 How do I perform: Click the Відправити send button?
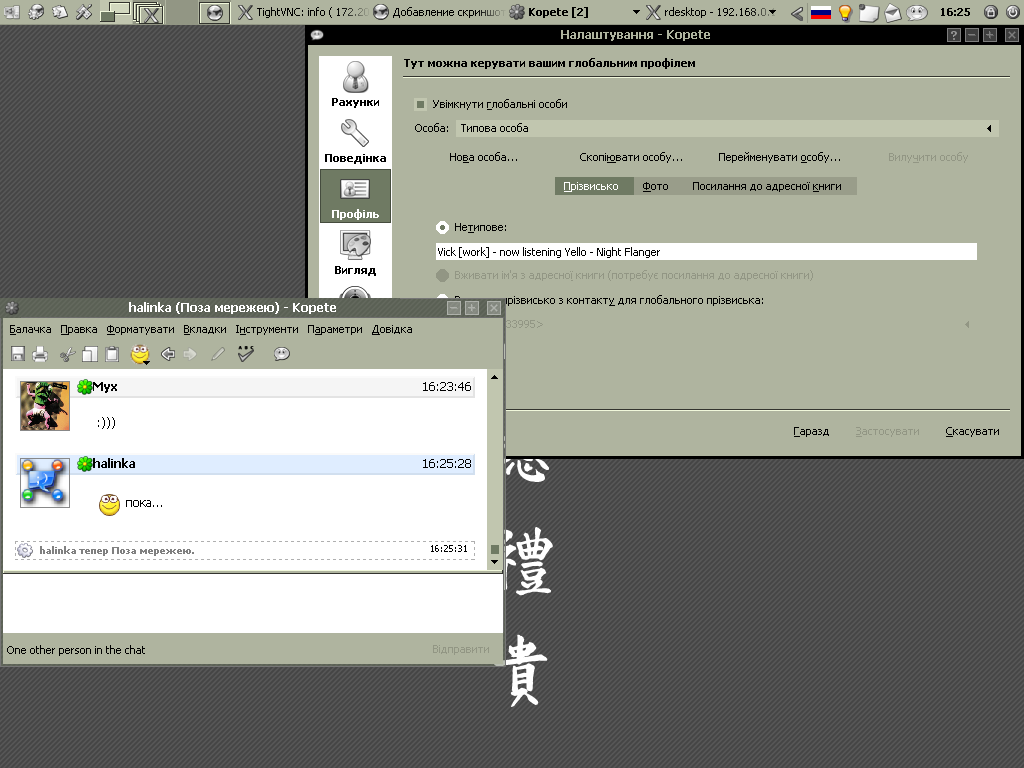pyautogui.click(x=460, y=649)
